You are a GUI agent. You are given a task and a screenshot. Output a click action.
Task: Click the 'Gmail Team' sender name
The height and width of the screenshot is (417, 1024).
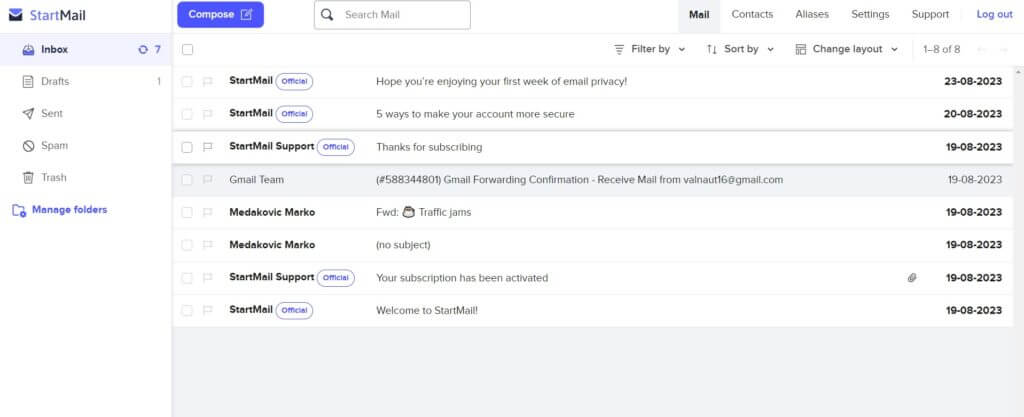click(x=256, y=179)
